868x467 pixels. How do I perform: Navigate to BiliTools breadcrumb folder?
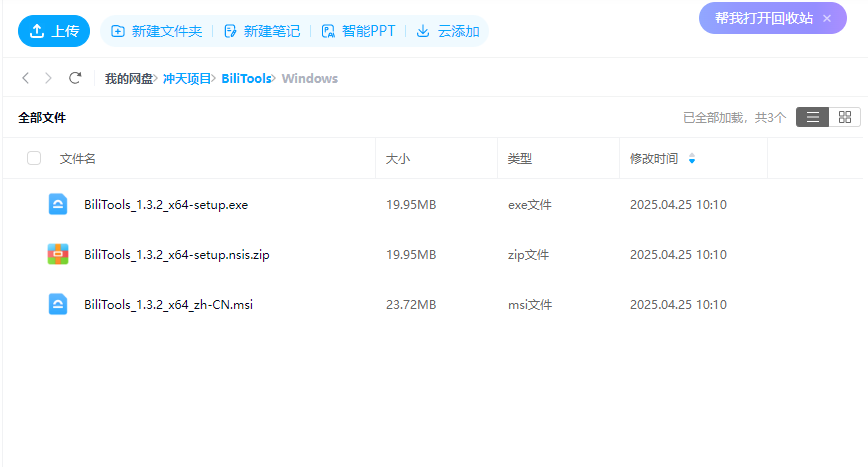246,79
